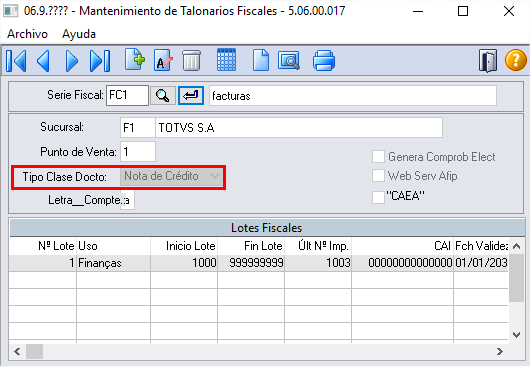Click the Punto de Venta field
The width and height of the screenshot is (530, 367).
(138, 152)
